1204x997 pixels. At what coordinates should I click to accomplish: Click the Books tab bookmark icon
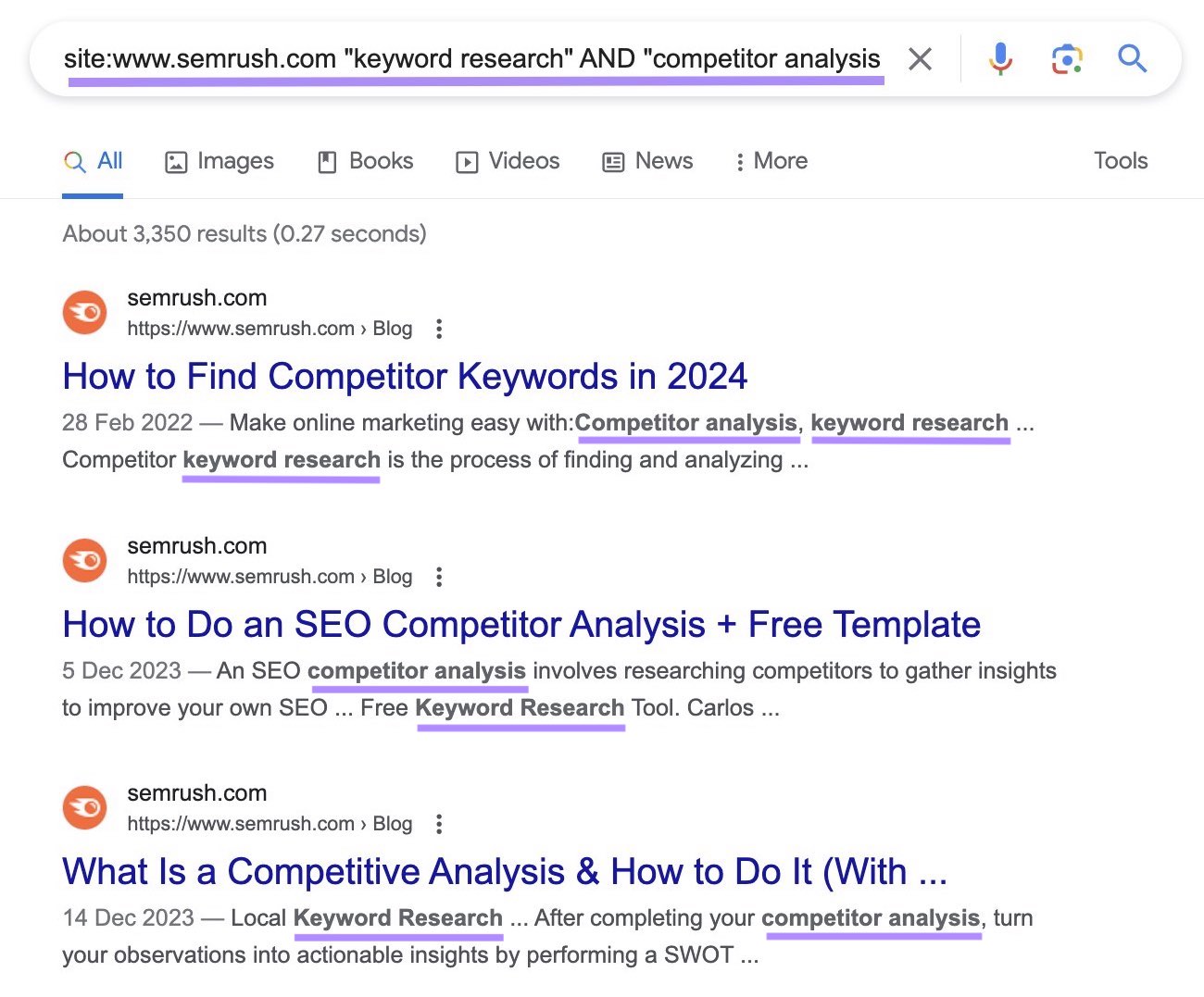[x=326, y=161]
